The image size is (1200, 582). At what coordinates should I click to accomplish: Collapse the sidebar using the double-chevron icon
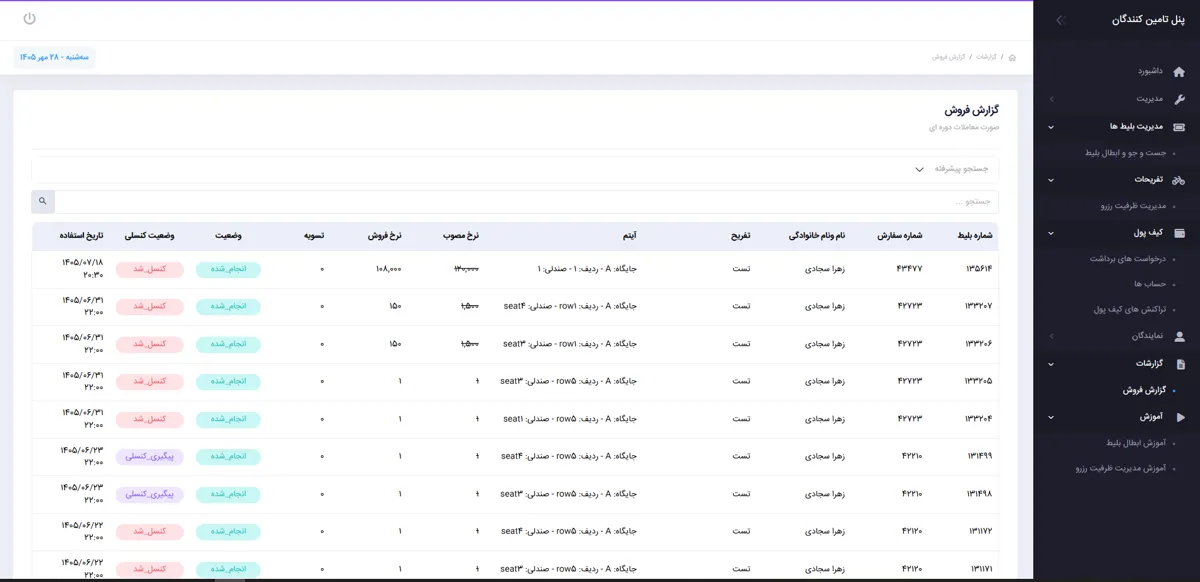1061,19
